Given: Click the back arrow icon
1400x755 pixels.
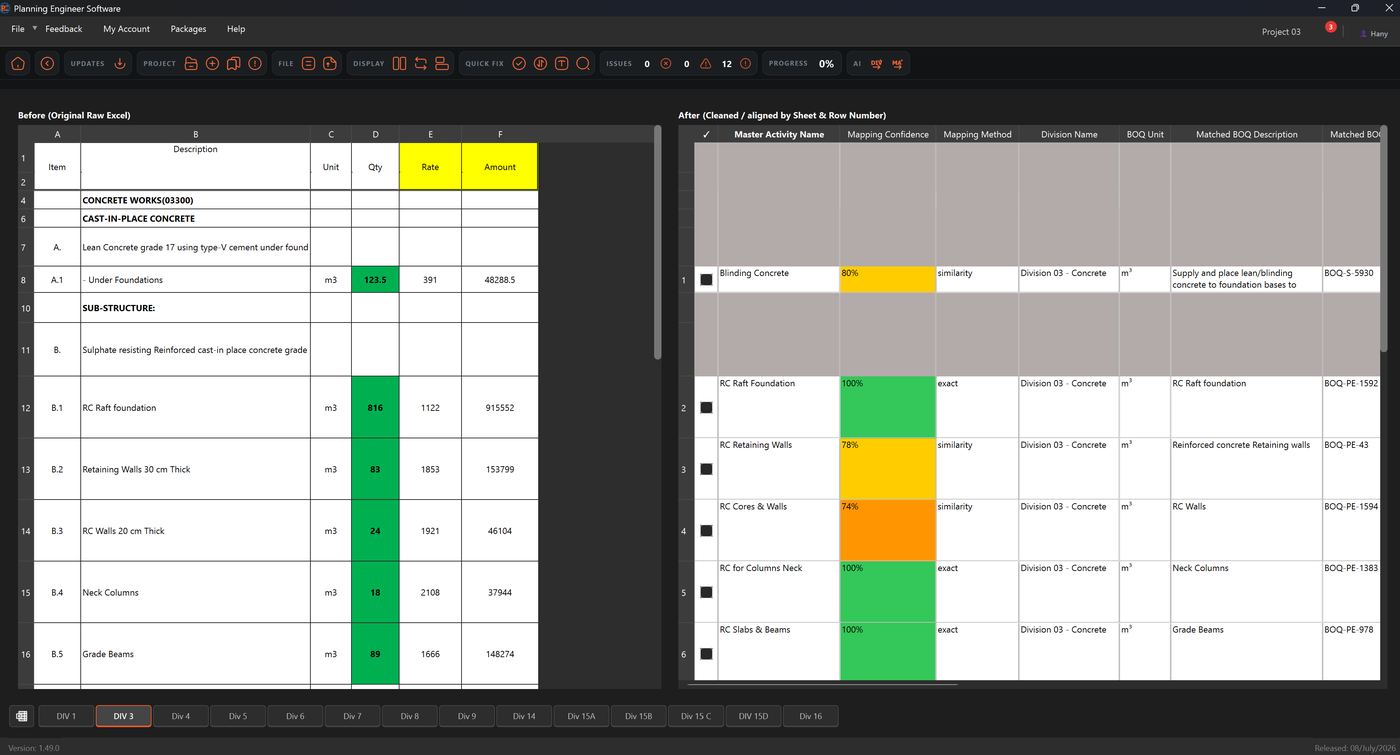Looking at the screenshot, I should pos(47,63).
